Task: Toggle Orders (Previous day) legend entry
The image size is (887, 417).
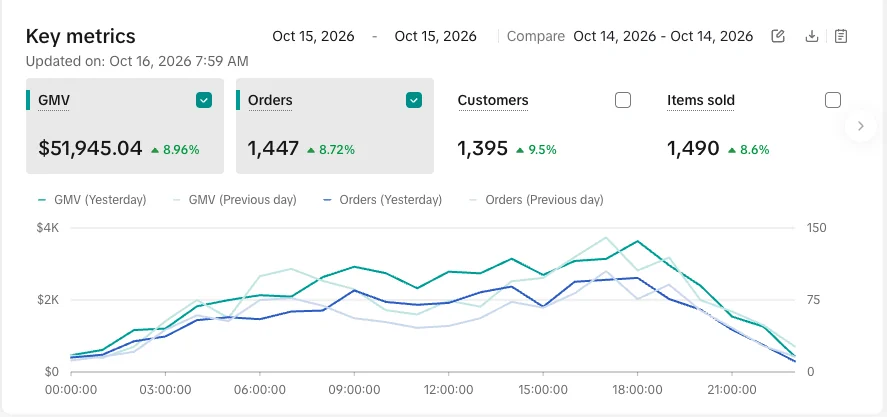Action: [536, 200]
